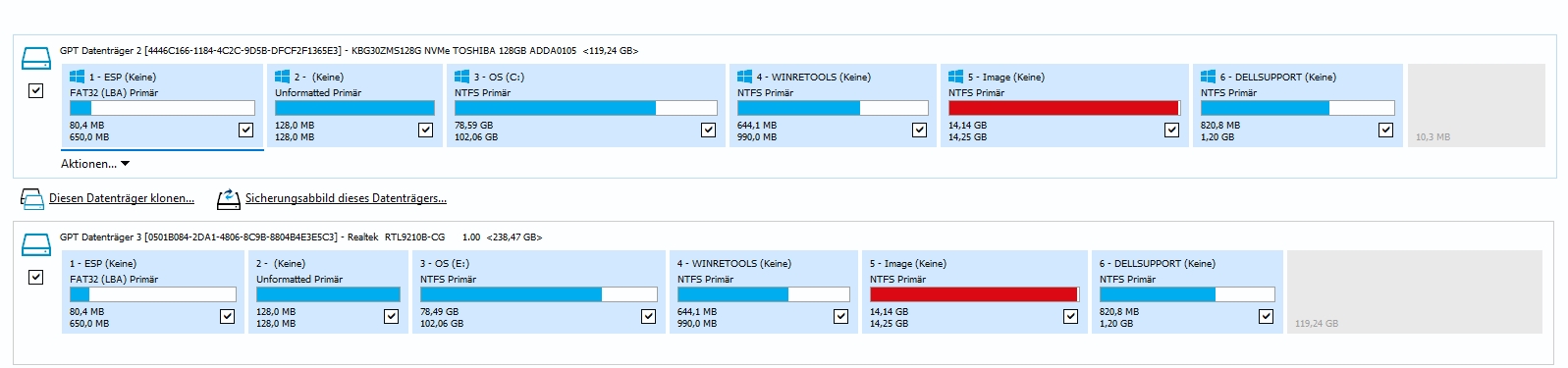Viewport: 1568px width, 368px height.
Task: Select the unformatted partition 2 on Datenträger 3
Action: pos(328,292)
